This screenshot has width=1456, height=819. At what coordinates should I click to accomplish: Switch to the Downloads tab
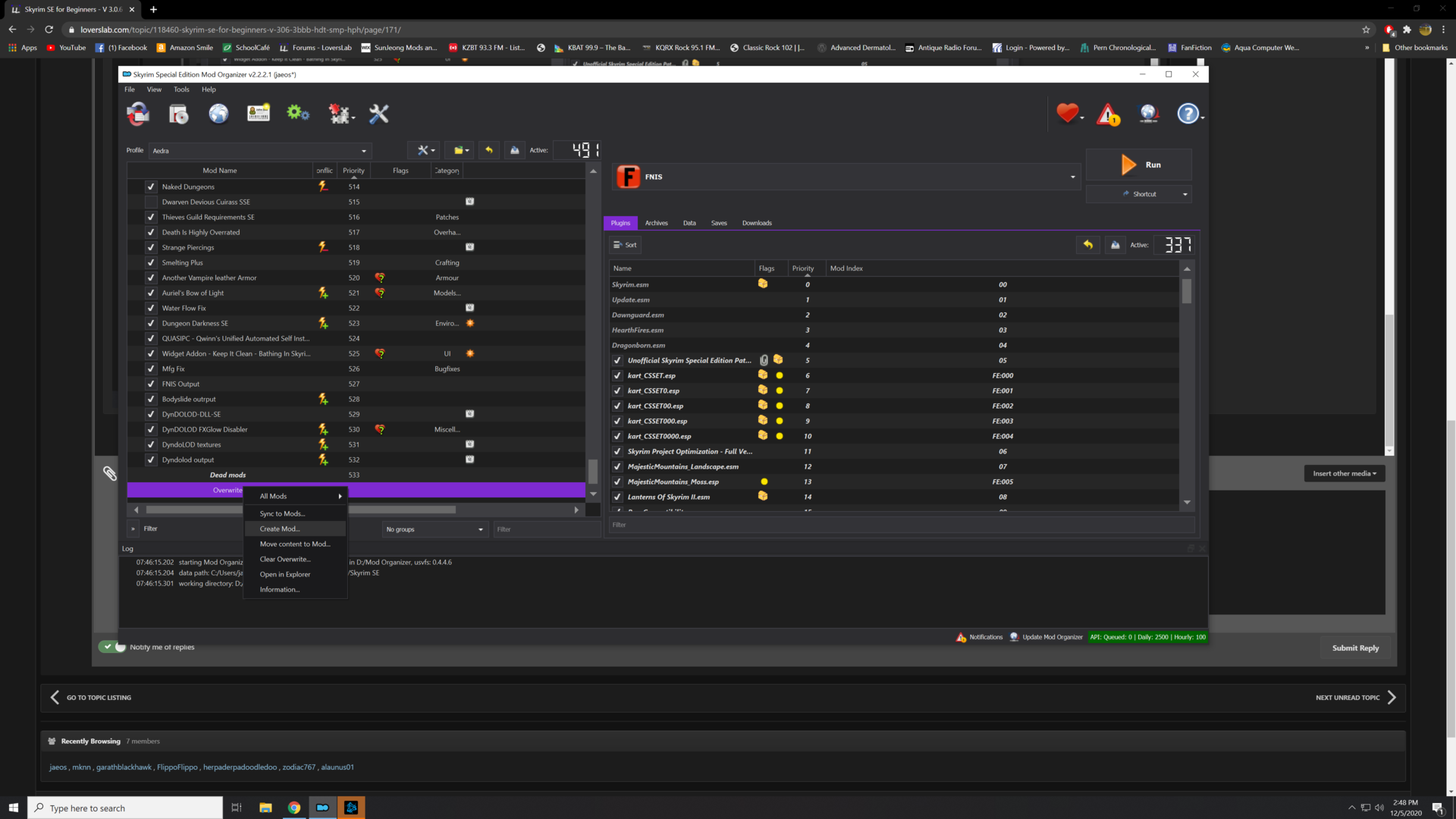coord(757,223)
